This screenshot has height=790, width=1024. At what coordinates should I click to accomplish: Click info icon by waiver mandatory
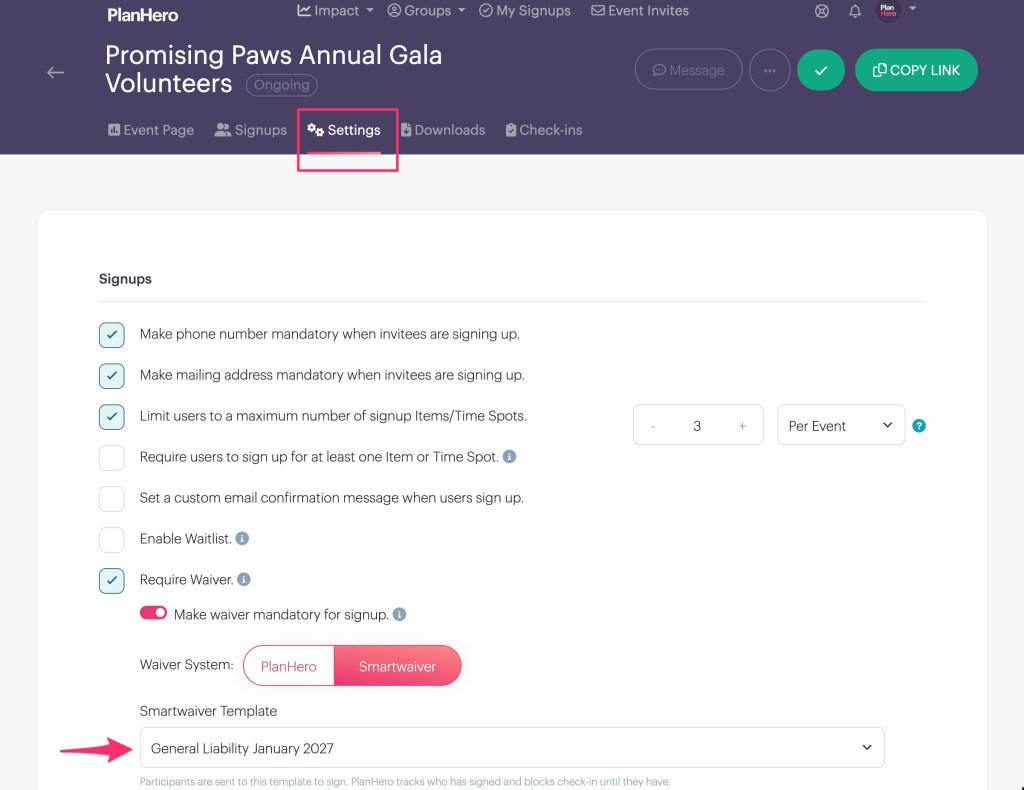400,614
